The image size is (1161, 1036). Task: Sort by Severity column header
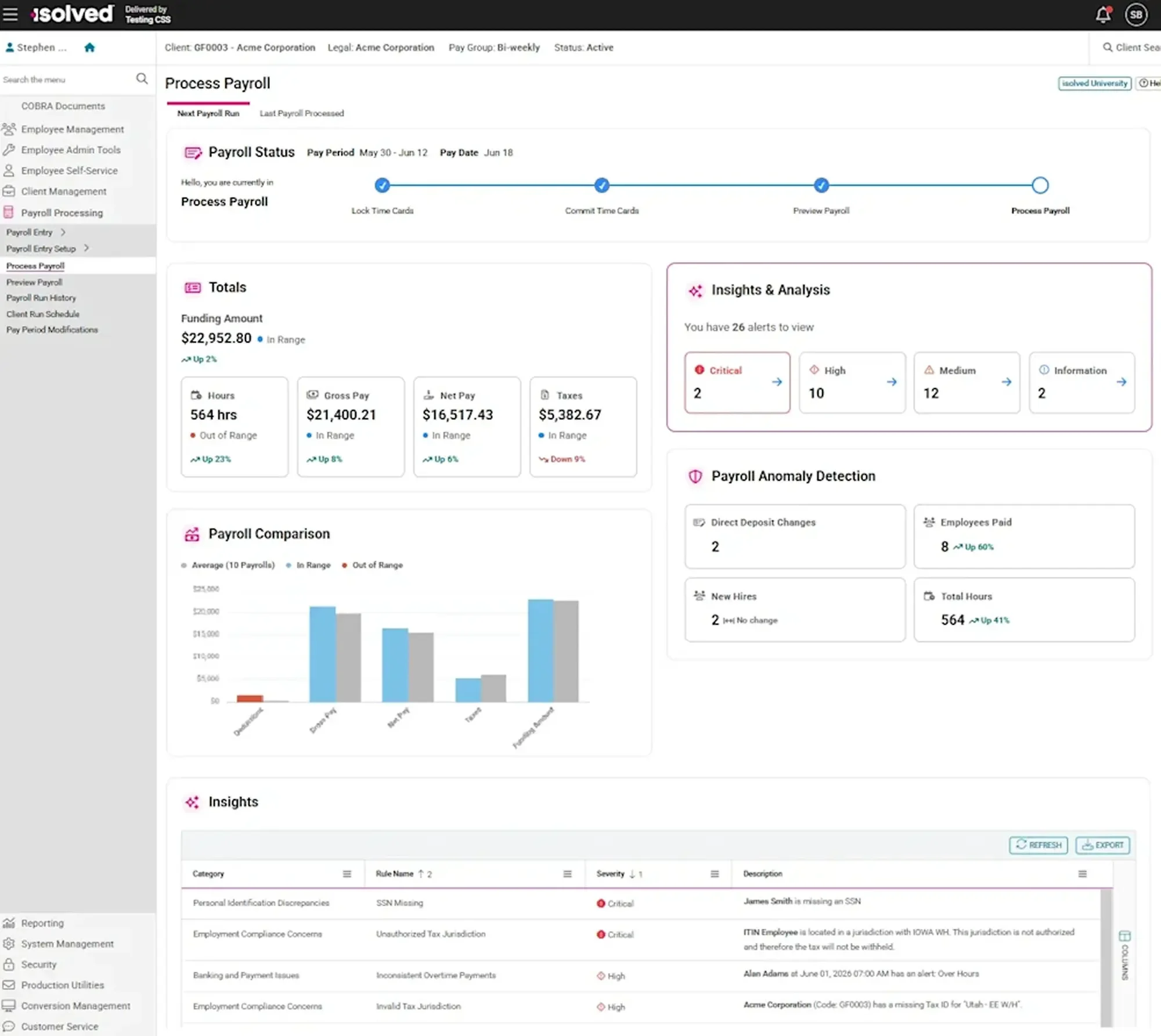click(x=610, y=873)
